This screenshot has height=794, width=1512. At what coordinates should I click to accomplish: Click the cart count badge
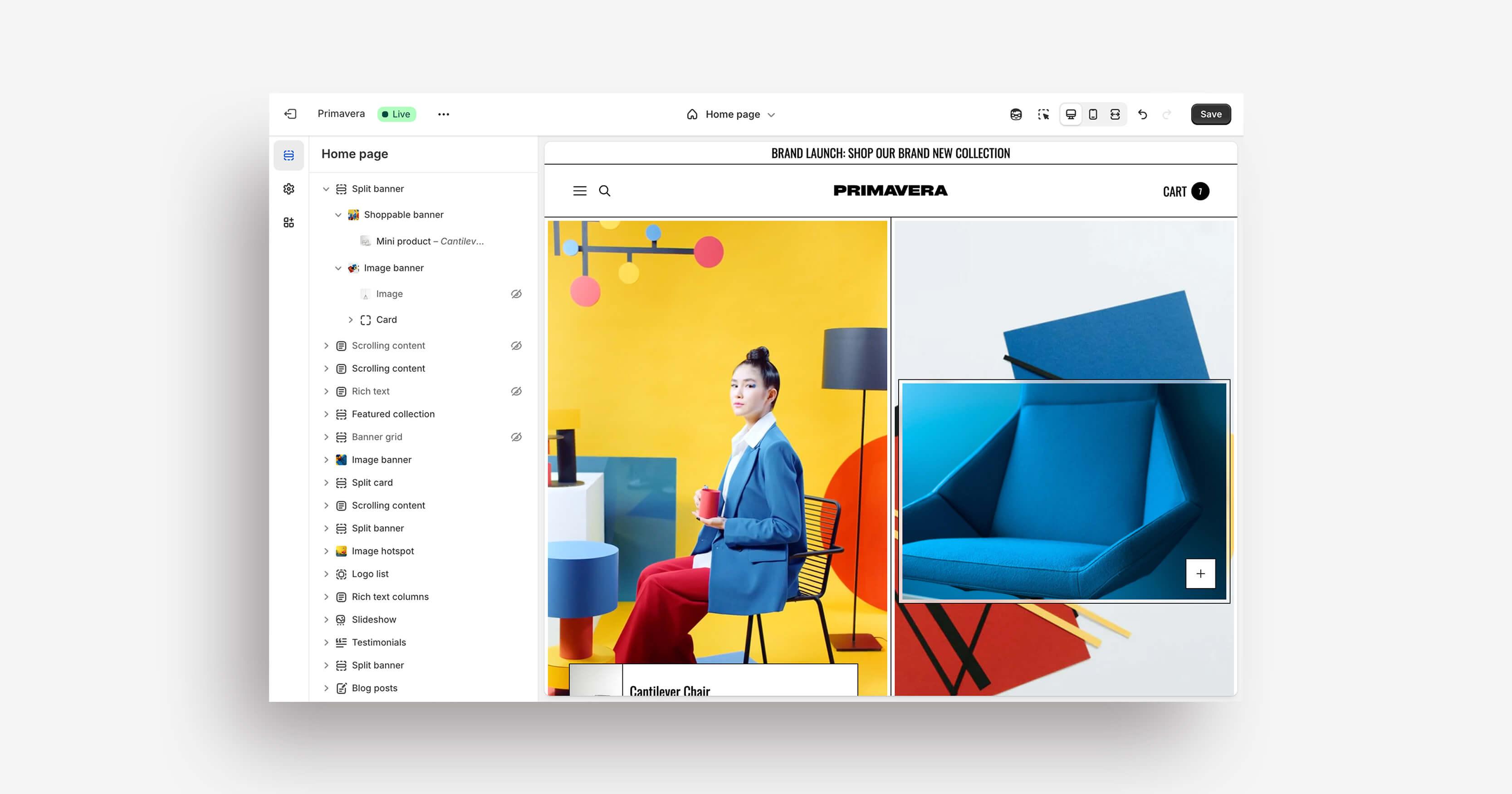[x=1200, y=191]
